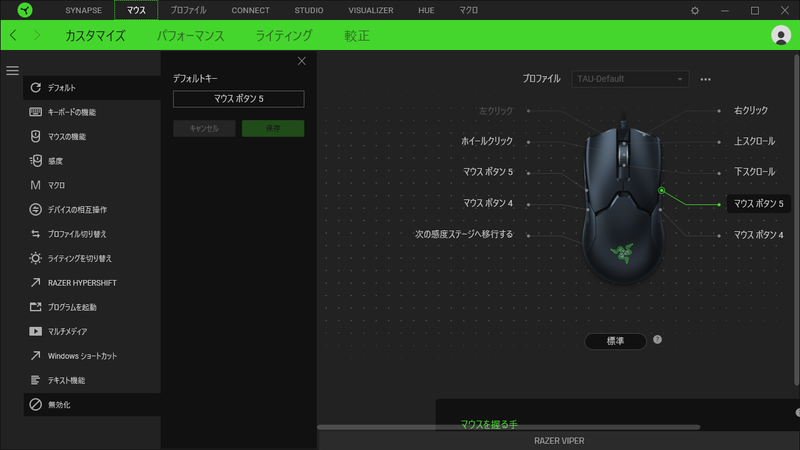Open the マクロ top tab
The width and height of the screenshot is (800, 450).
(x=468, y=10)
